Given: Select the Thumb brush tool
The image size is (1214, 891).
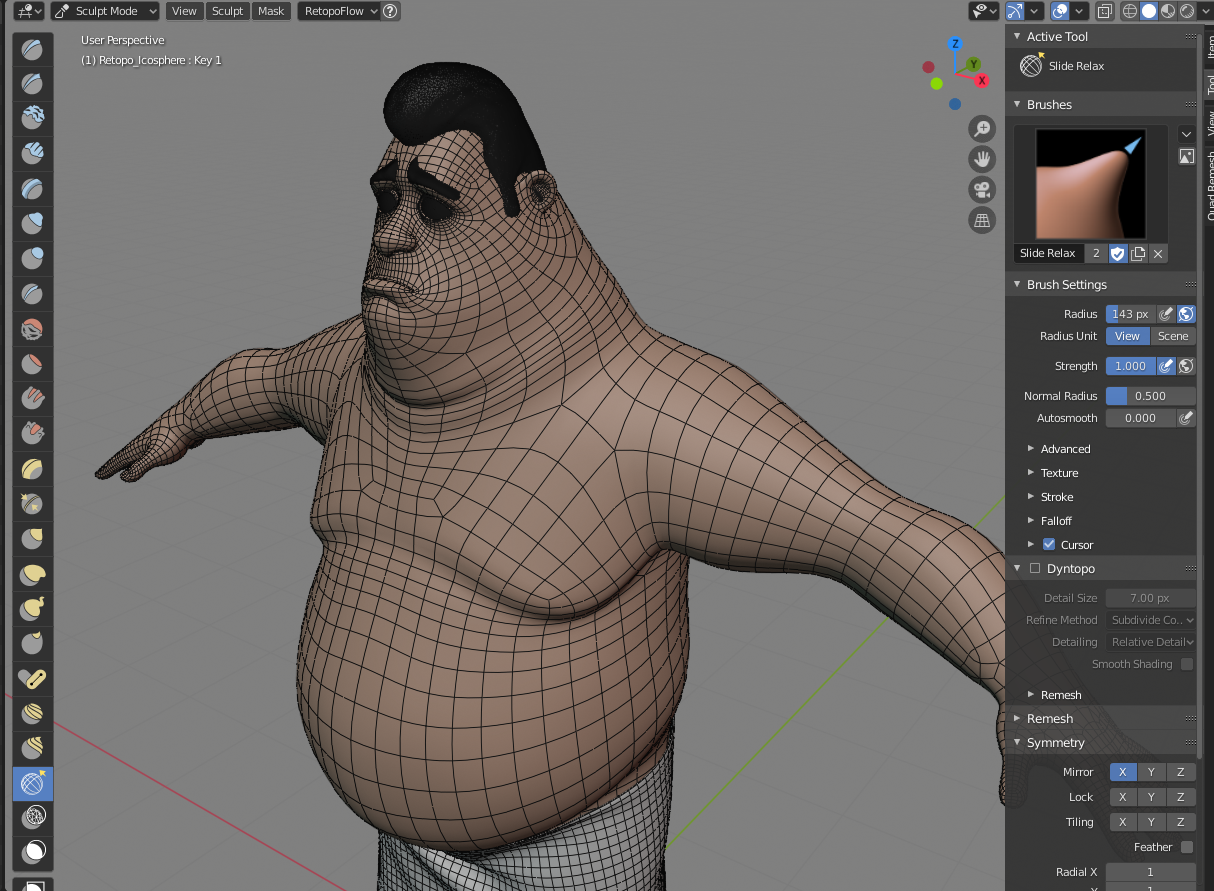Looking at the screenshot, I should [x=33, y=644].
